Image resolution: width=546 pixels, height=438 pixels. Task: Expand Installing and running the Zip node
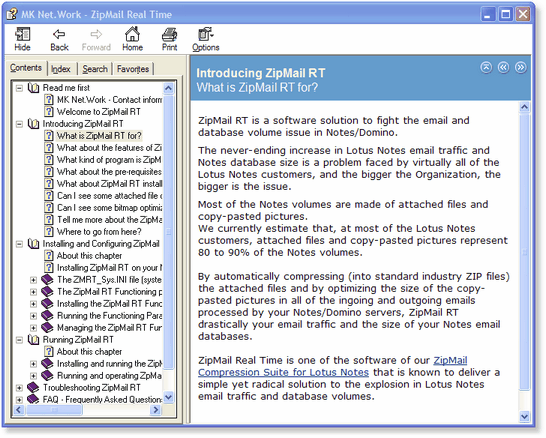tap(33, 364)
